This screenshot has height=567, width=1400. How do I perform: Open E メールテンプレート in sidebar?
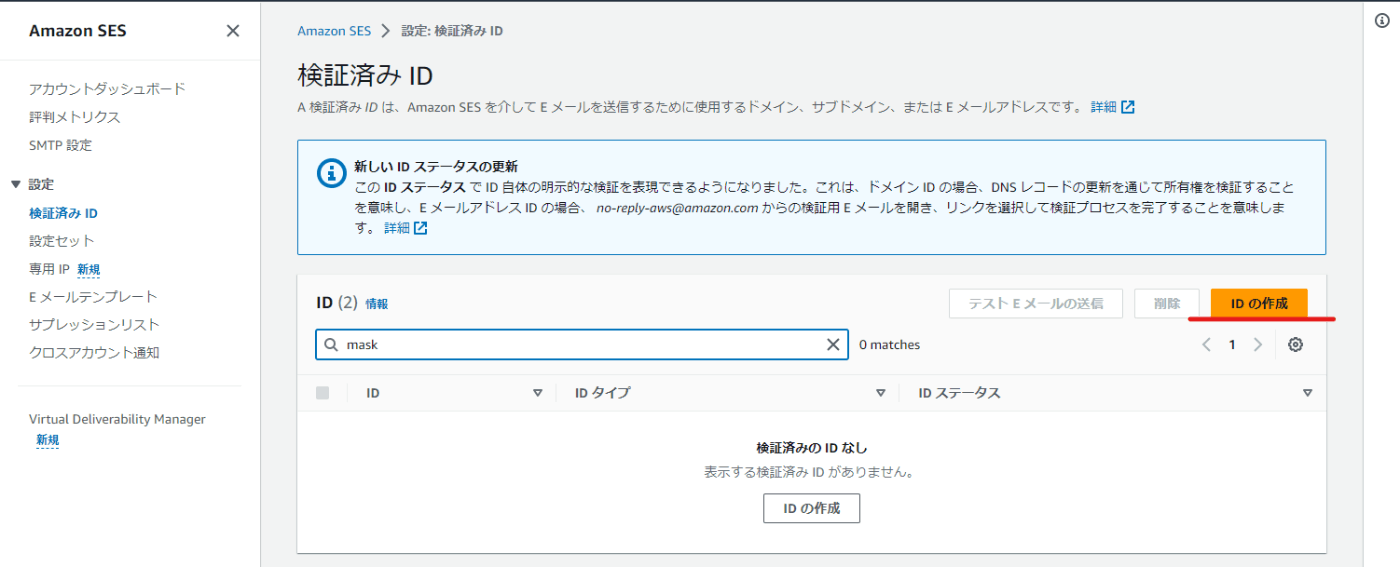click(93, 297)
